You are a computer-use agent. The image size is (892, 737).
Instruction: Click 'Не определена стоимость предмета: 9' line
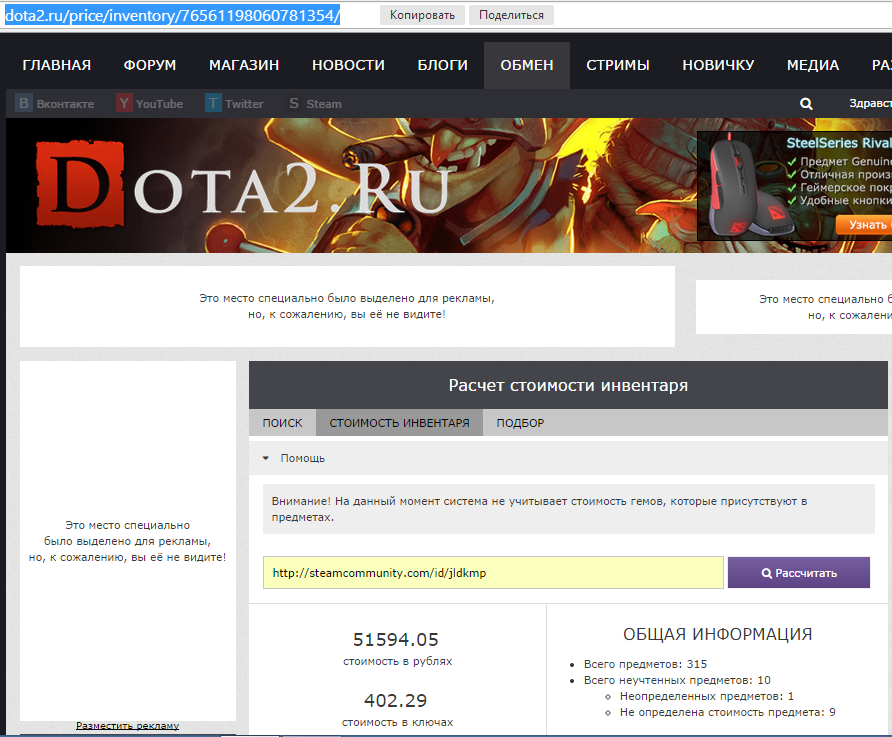coord(728,712)
